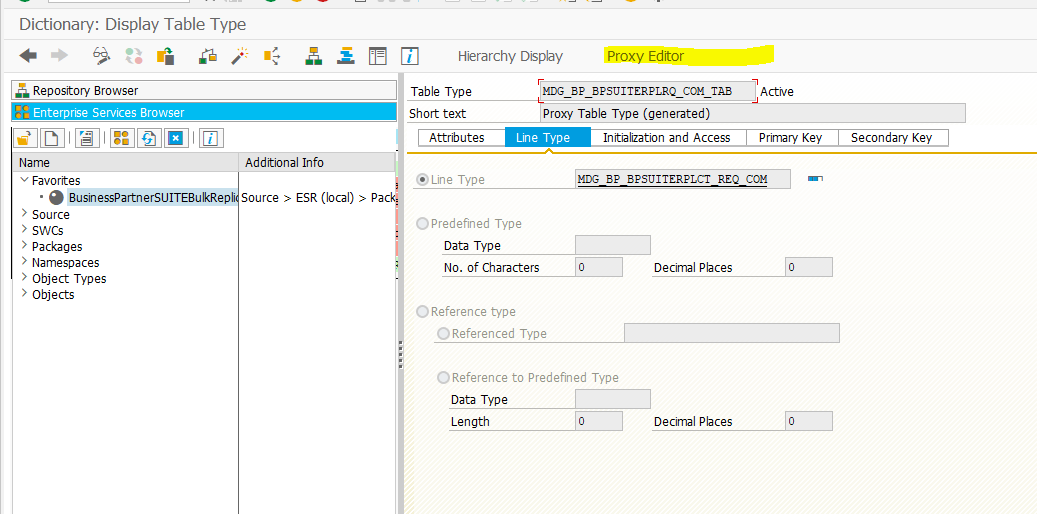Image resolution: width=1037 pixels, height=514 pixels.
Task: Open the Secondary Key tab
Action: pyautogui.click(x=892, y=138)
